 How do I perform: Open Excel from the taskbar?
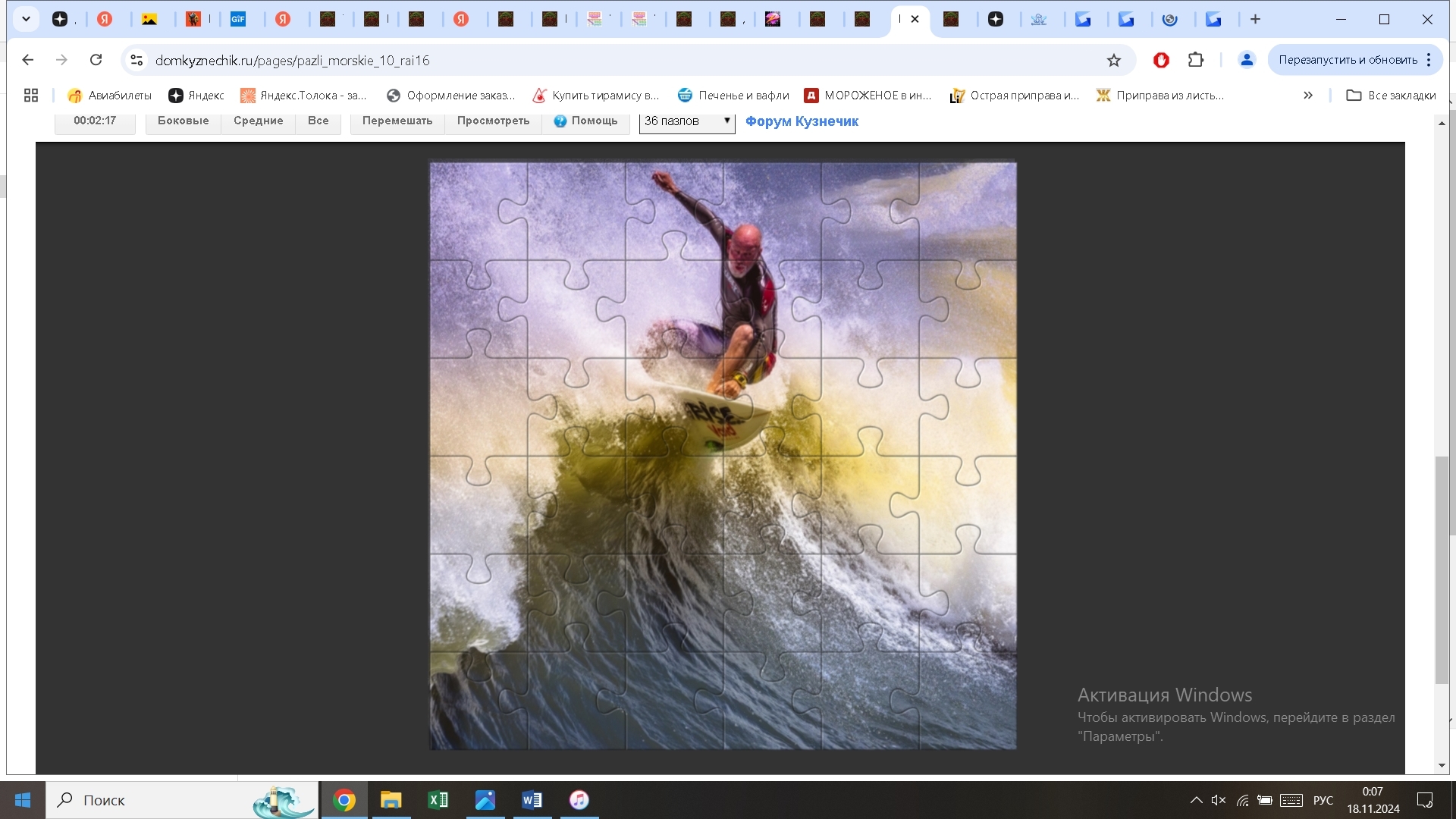tap(438, 800)
